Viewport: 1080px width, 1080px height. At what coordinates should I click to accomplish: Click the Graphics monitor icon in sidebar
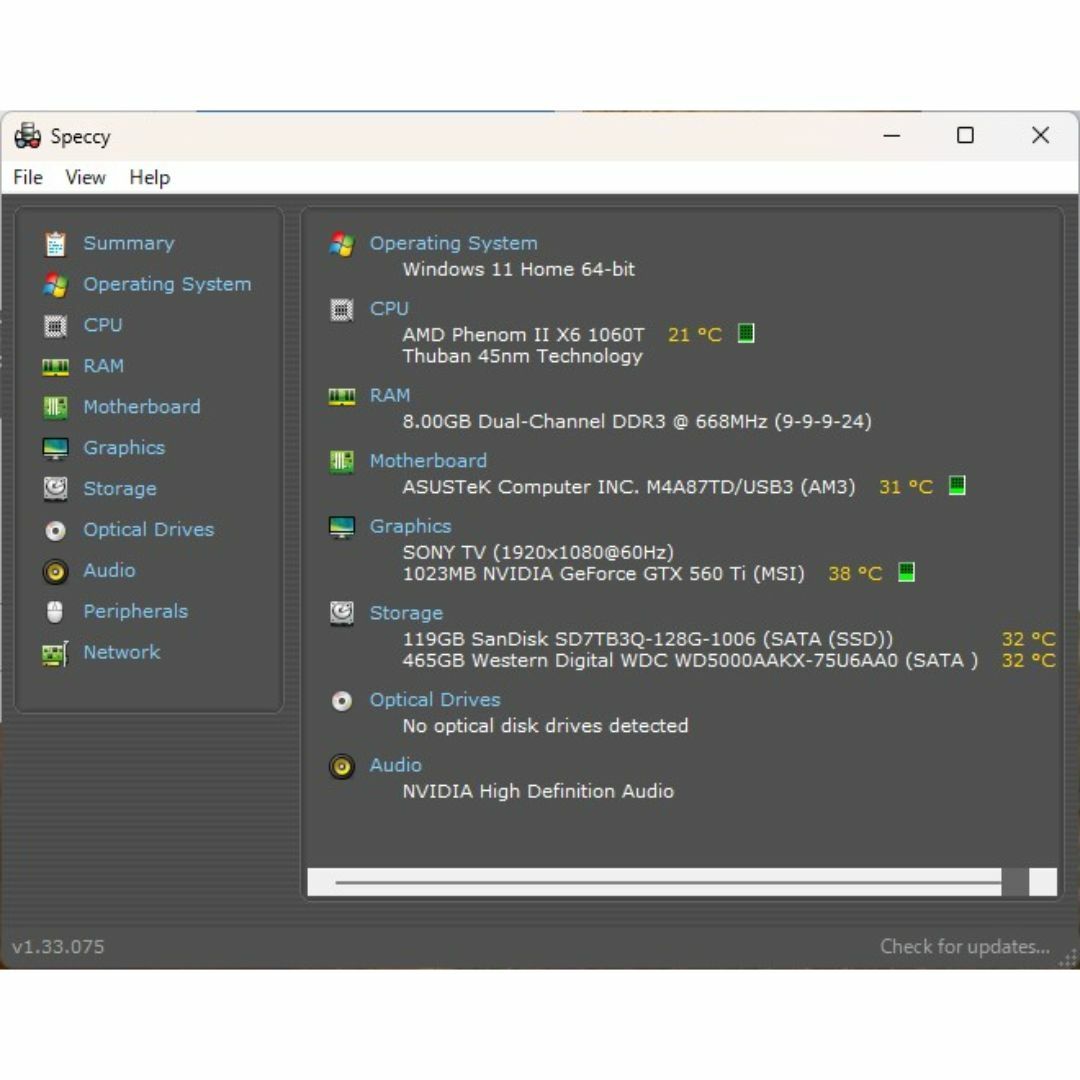click(x=55, y=448)
